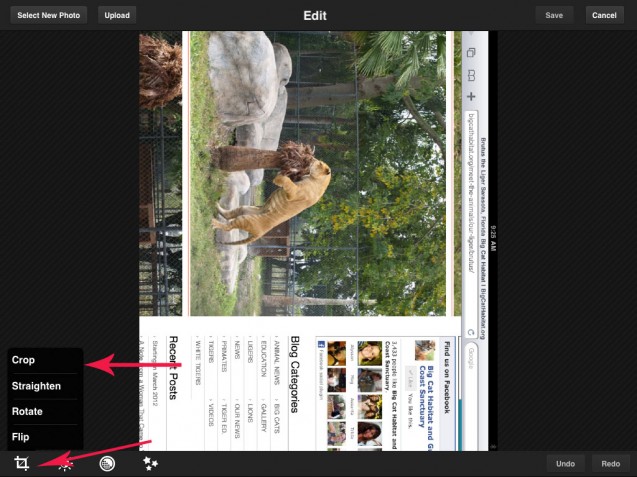
Task: Tap the rotated photo being edited
Action: [x=318, y=241]
